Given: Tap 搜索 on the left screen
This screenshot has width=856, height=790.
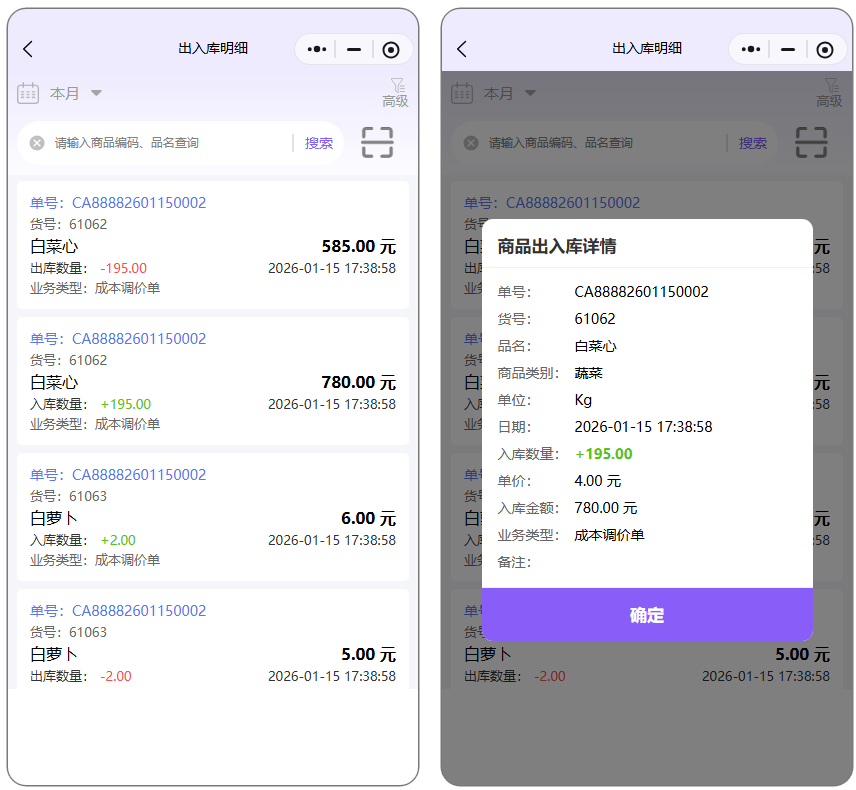Looking at the screenshot, I should pos(319,143).
